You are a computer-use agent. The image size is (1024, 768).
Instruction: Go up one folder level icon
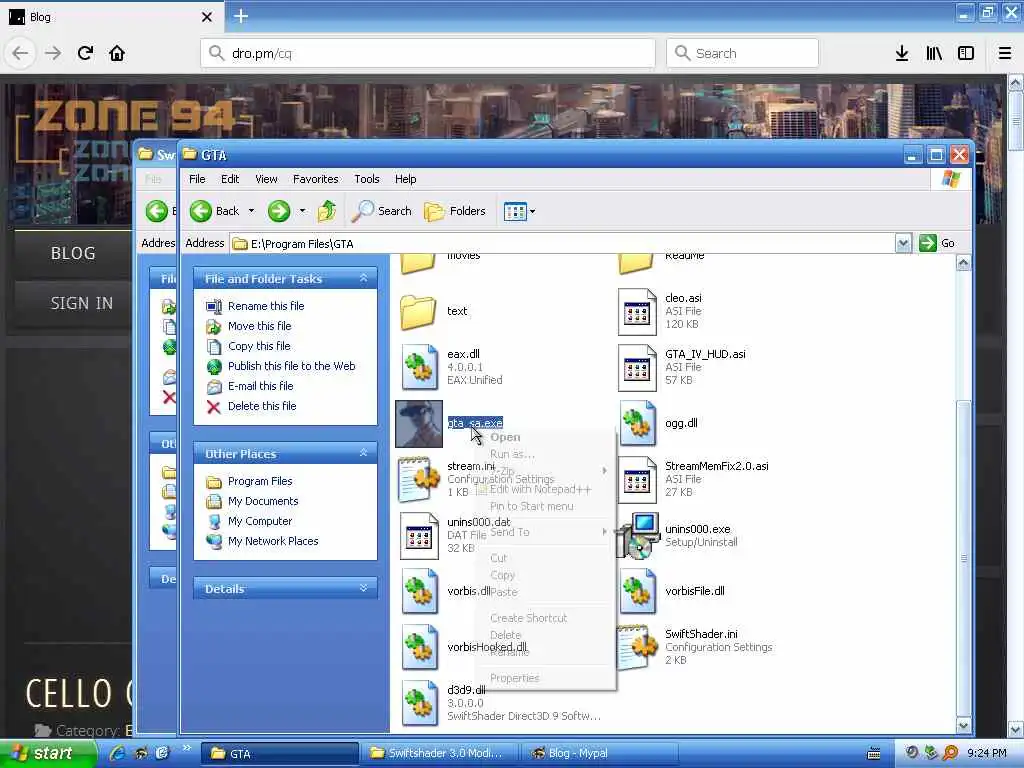pyautogui.click(x=327, y=211)
